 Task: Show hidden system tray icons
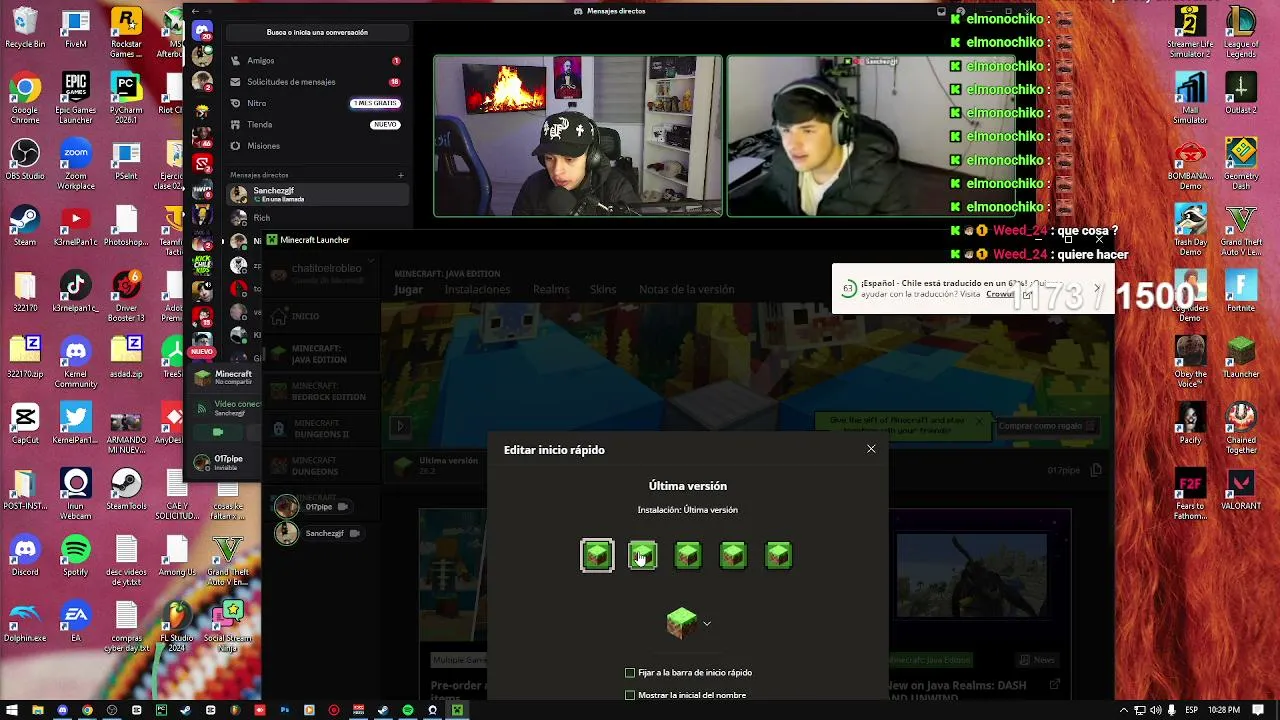(1124, 710)
